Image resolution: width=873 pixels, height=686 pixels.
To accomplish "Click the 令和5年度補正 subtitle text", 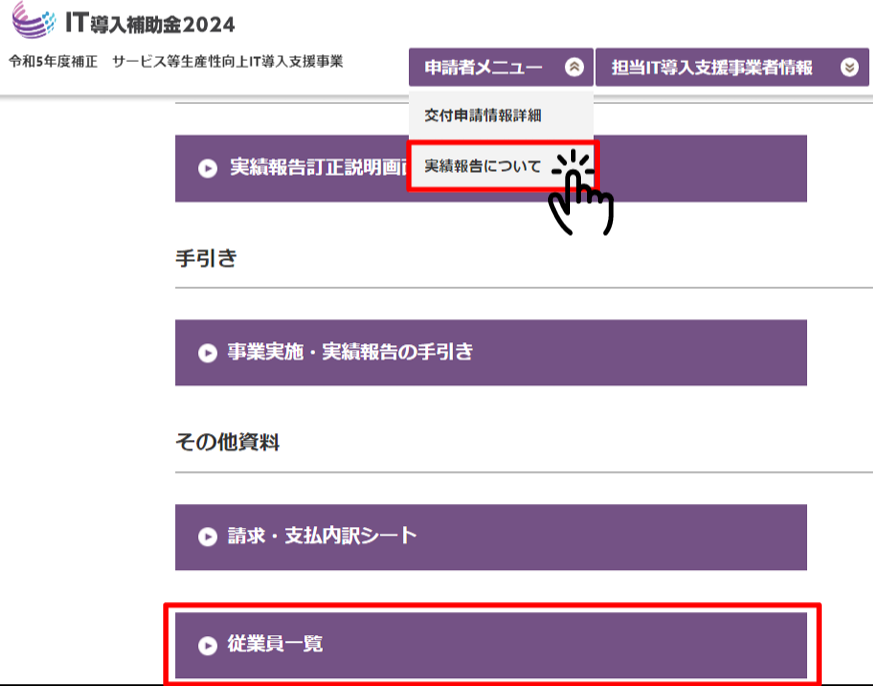I will [x=53, y=62].
